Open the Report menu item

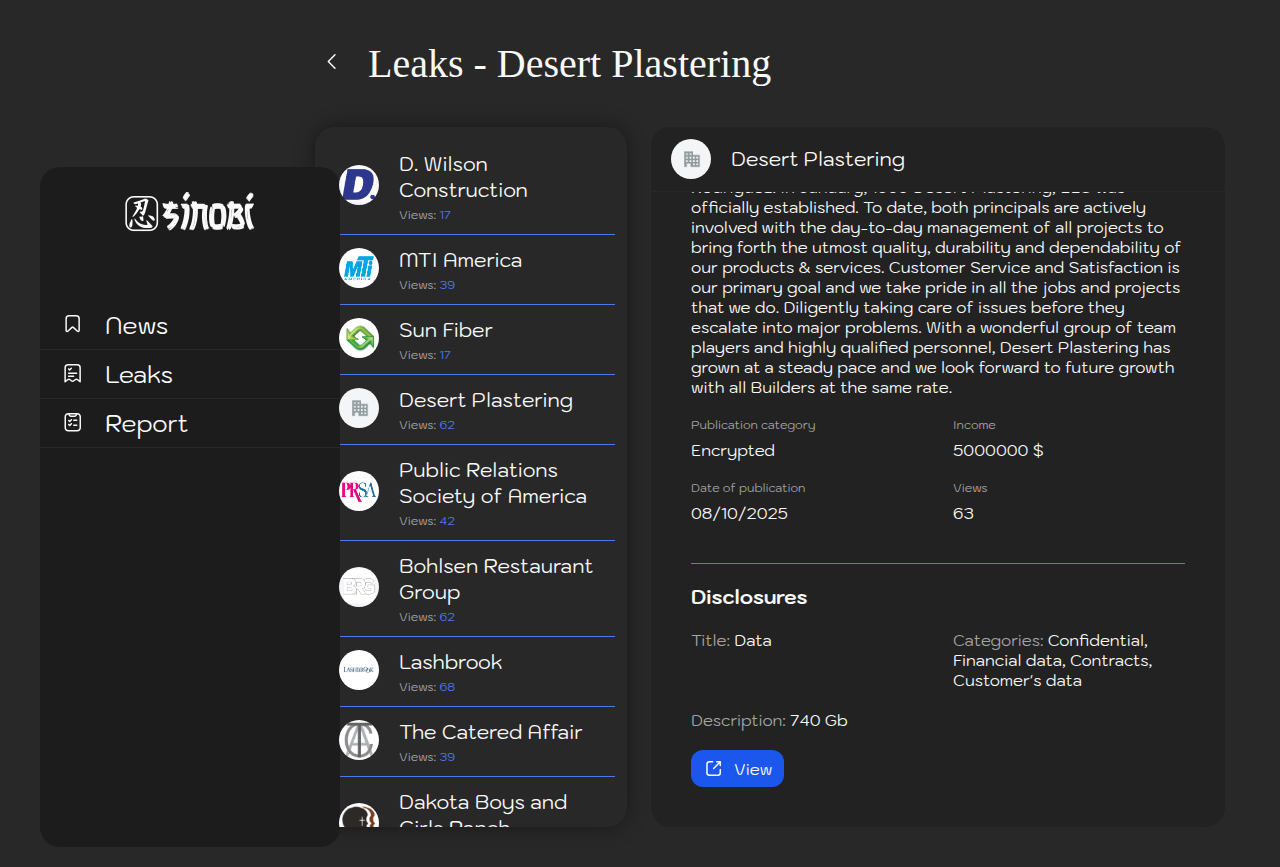click(146, 424)
